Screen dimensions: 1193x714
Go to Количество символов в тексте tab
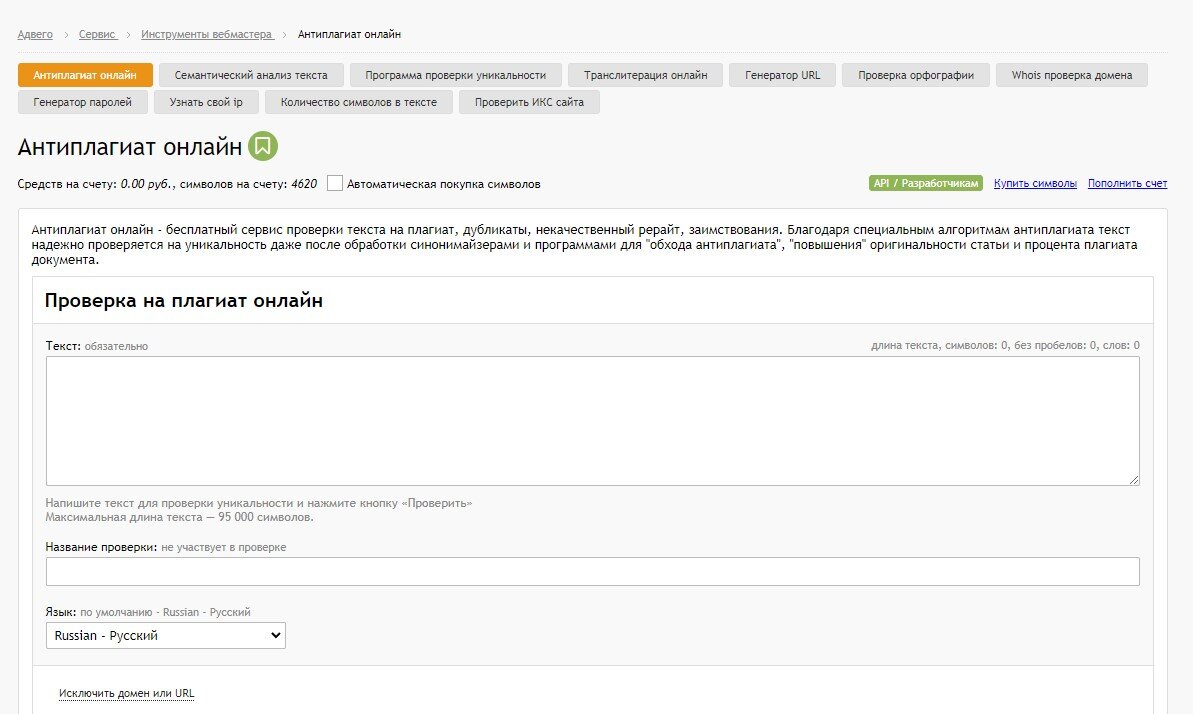[x=358, y=102]
